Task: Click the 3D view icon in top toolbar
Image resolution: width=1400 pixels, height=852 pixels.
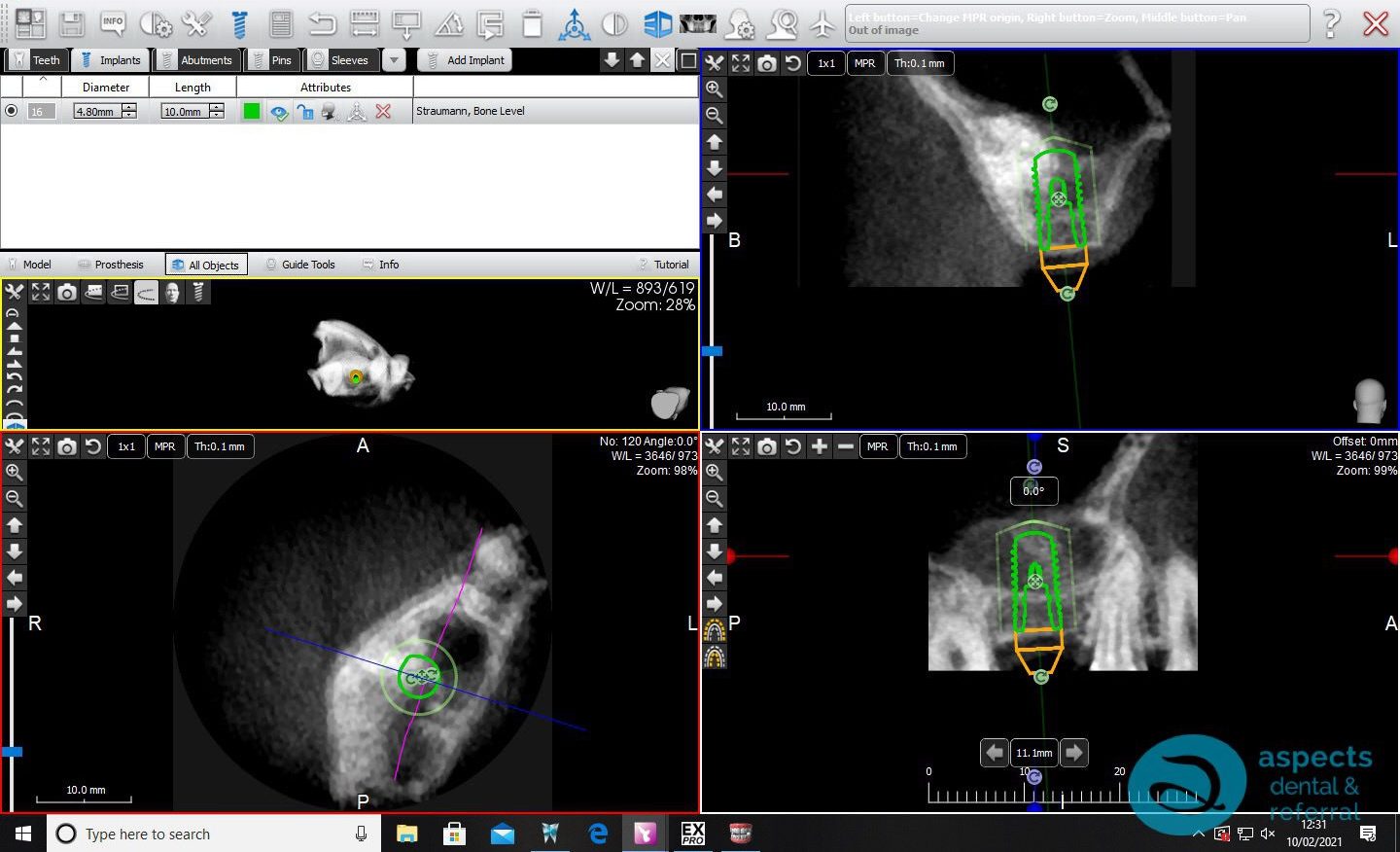Action: [x=658, y=23]
